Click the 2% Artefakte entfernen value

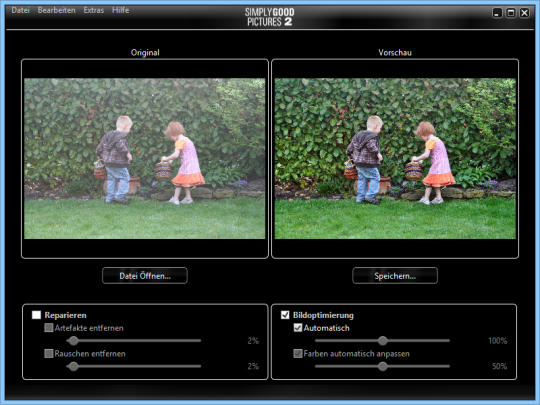tap(253, 341)
